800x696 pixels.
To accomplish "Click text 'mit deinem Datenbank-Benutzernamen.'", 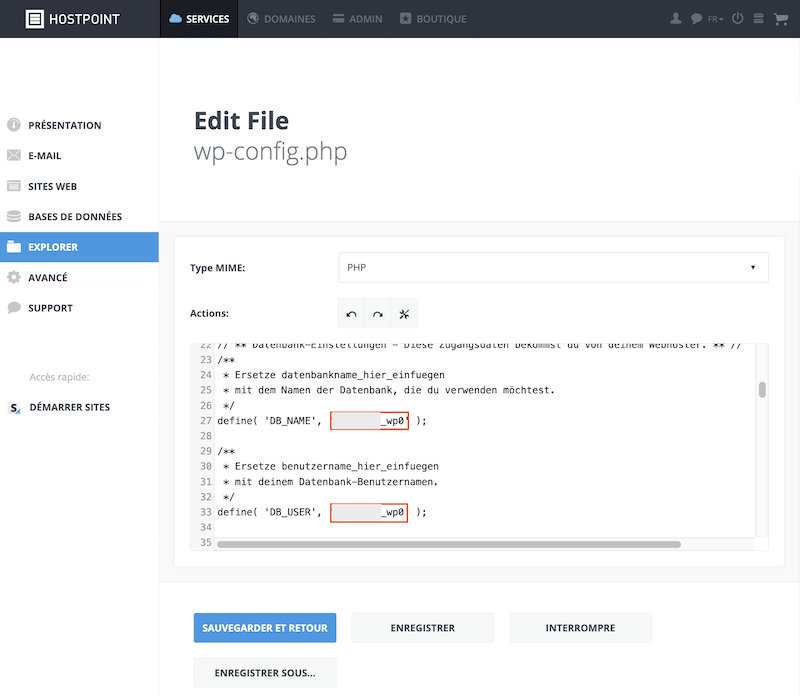I will [336, 482].
